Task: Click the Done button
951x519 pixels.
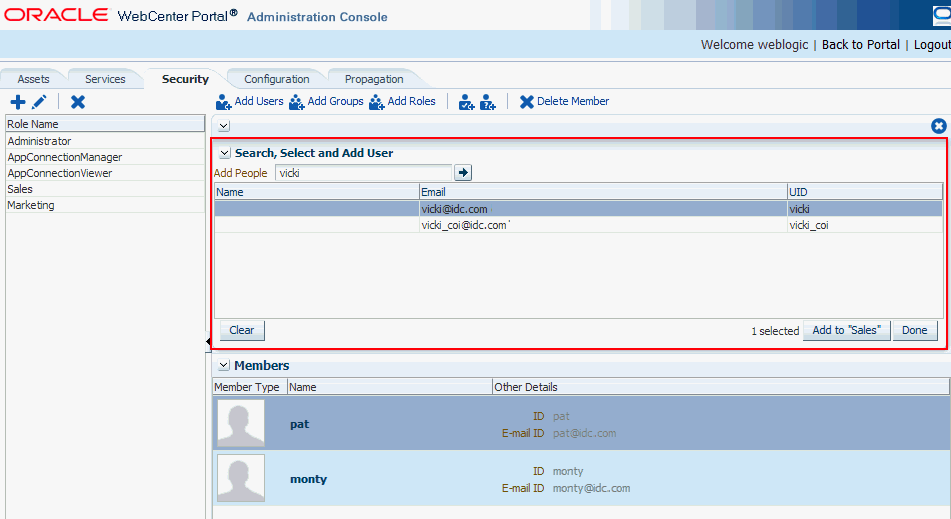Action: [915, 330]
